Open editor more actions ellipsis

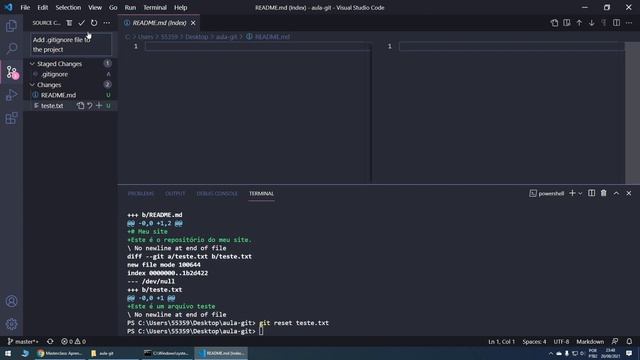629,23
